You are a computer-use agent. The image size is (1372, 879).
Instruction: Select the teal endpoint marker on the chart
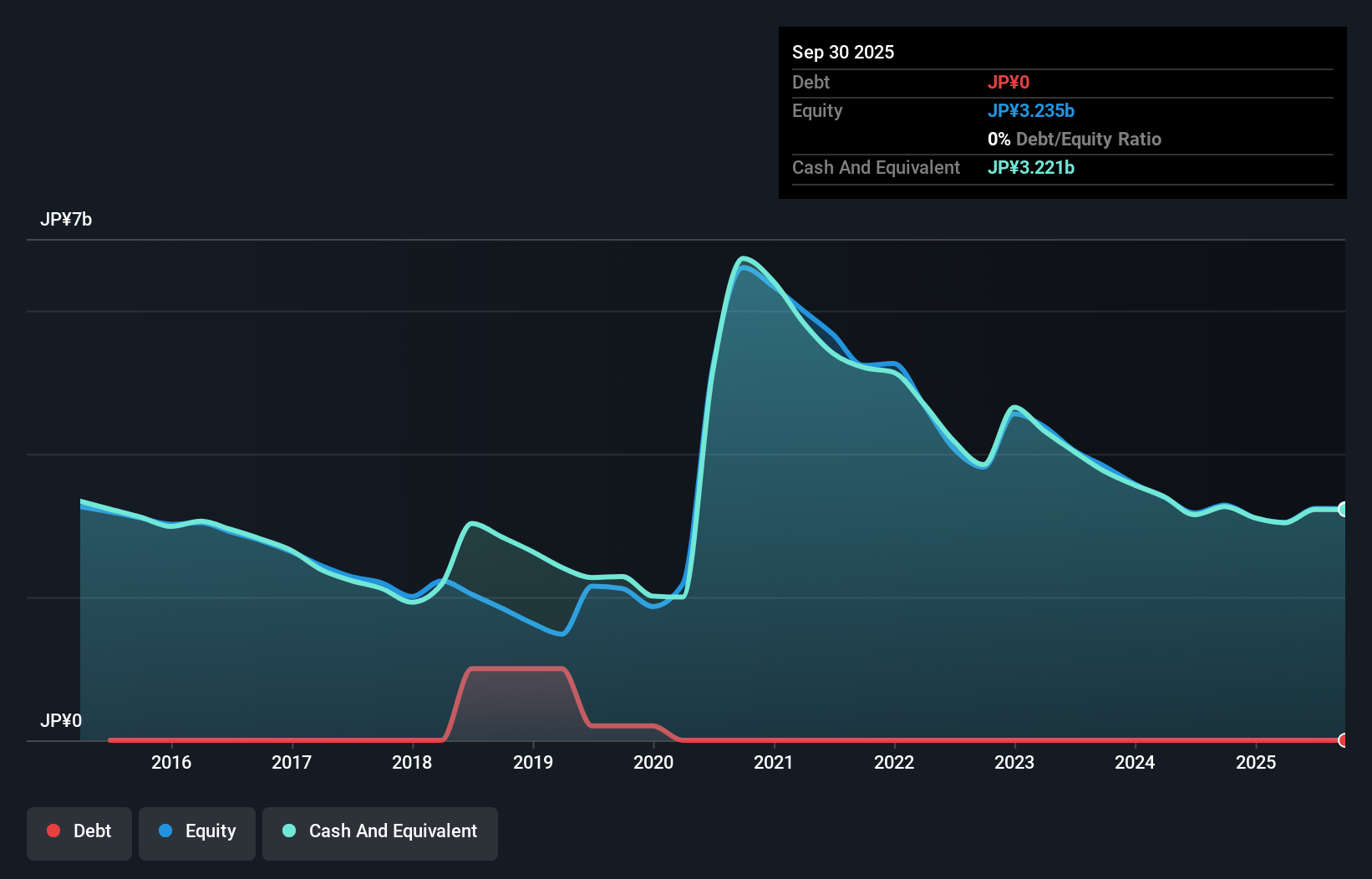pos(1344,508)
